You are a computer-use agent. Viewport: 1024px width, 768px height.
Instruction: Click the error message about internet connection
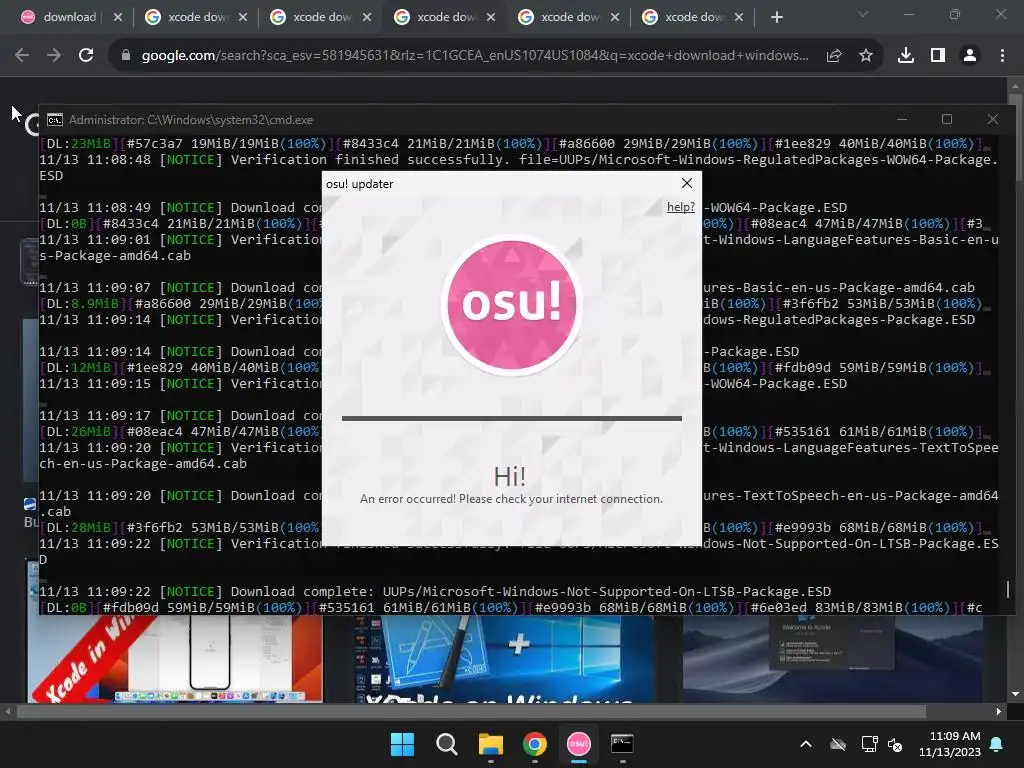click(511, 499)
